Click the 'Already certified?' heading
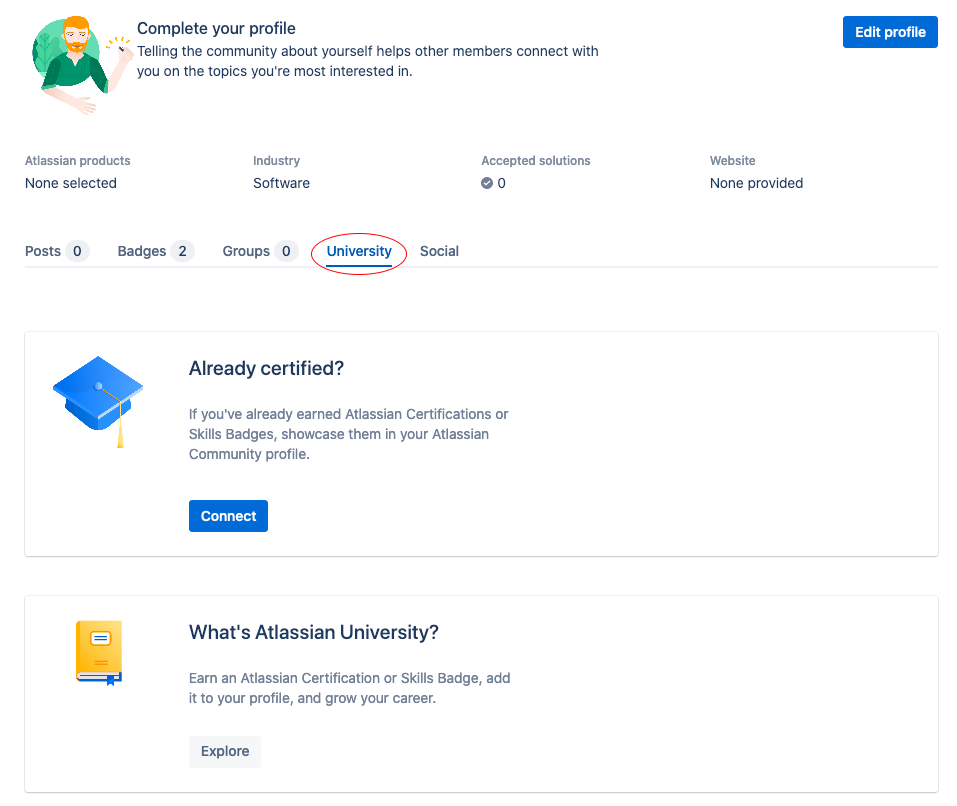 click(266, 369)
